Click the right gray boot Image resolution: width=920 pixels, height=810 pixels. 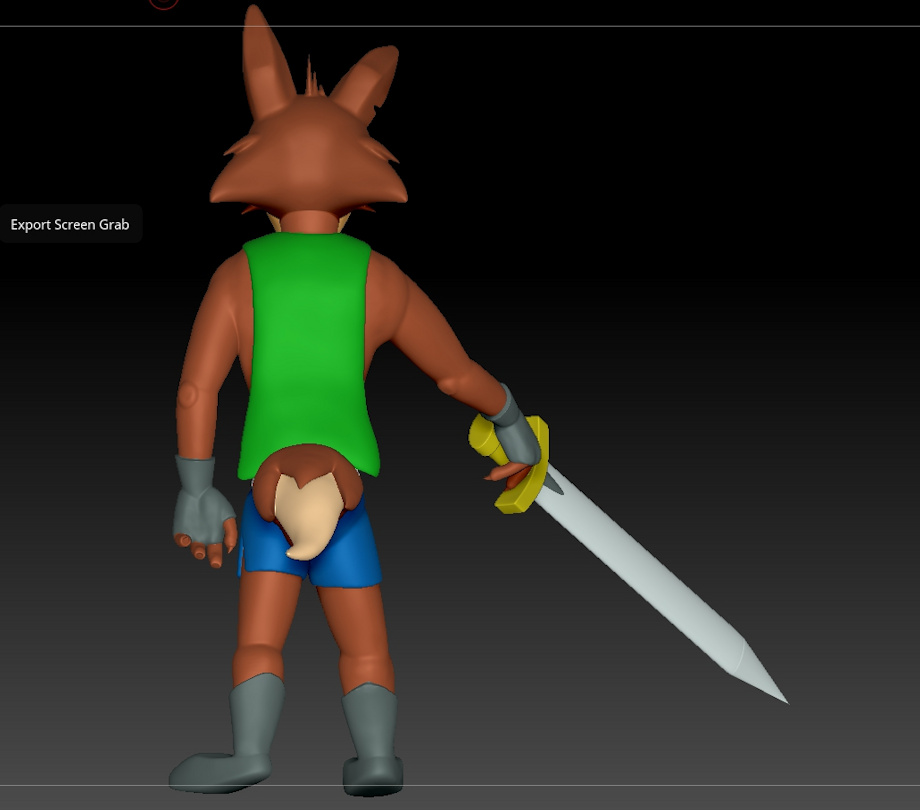(372, 740)
